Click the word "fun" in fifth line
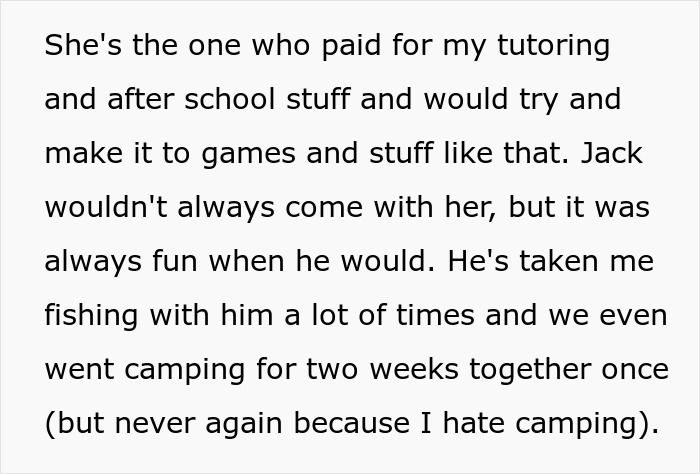Viewport: 700px width, 474px height. (175, 261)
